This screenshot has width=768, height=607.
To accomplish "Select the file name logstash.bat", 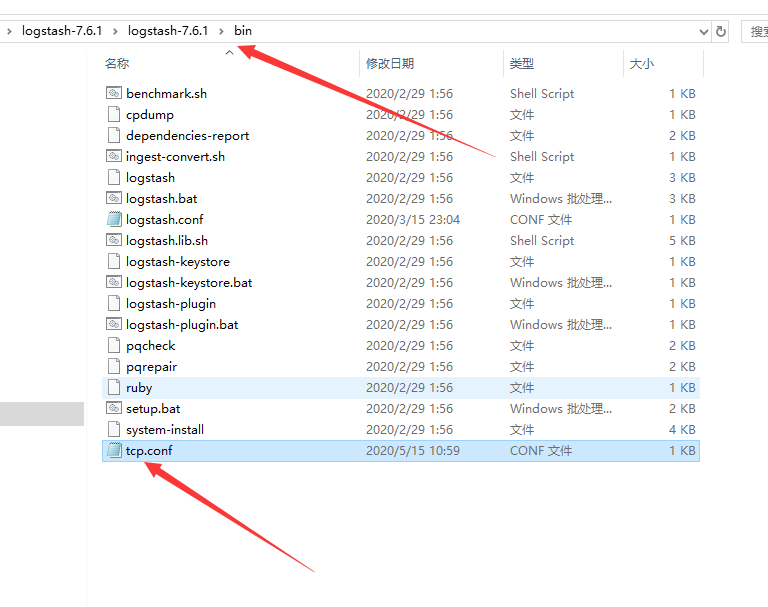I will (162, 199).
